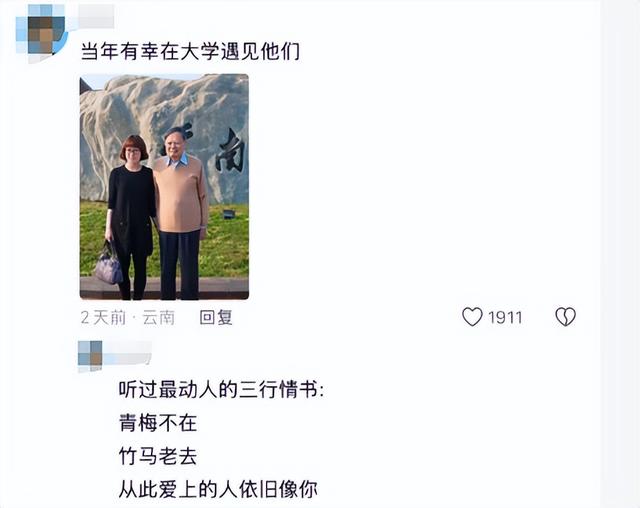The image size is (640, 508).
Task: Click the reply author's blurred username
Action: pos(127,353)
